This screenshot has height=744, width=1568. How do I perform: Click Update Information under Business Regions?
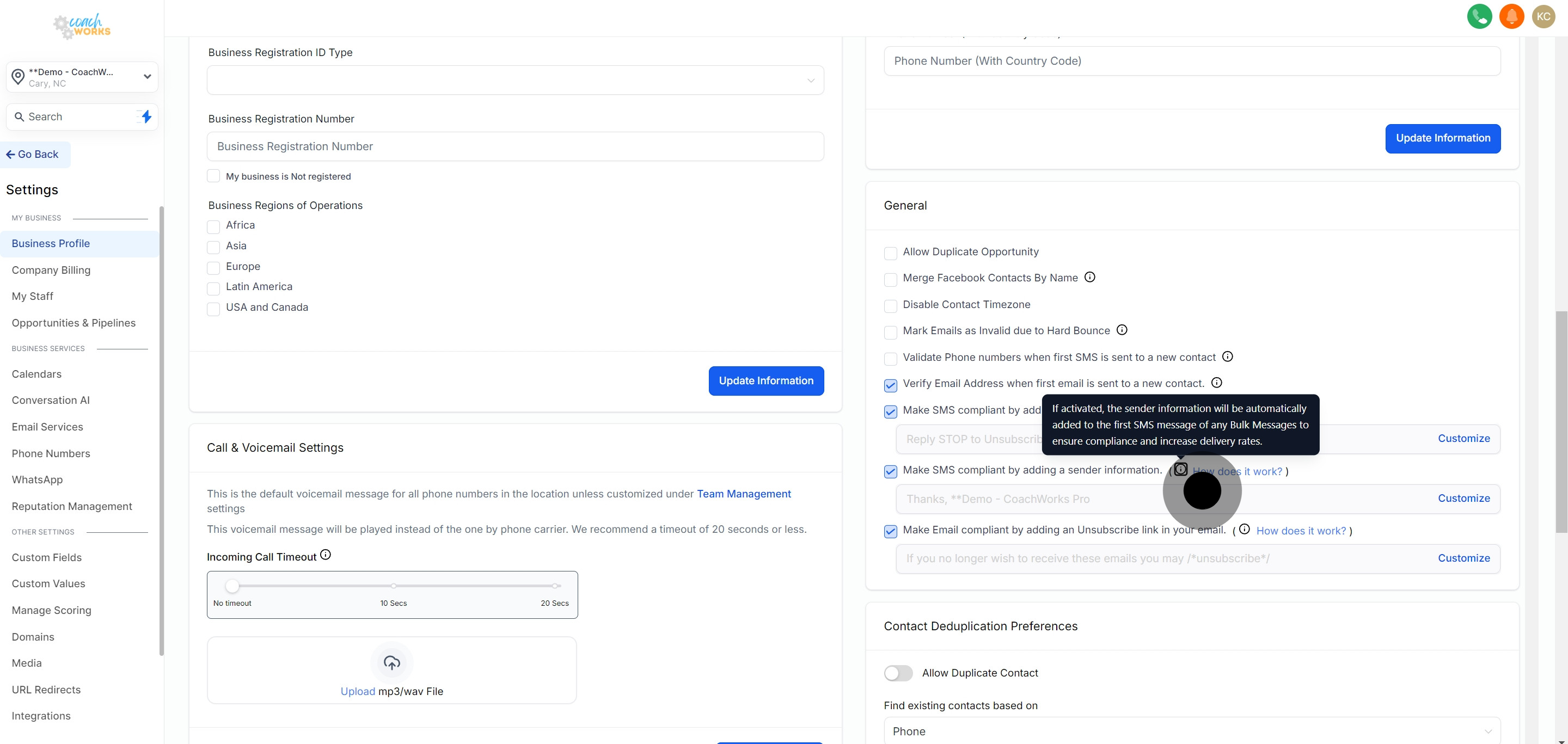tap(765, 381)
